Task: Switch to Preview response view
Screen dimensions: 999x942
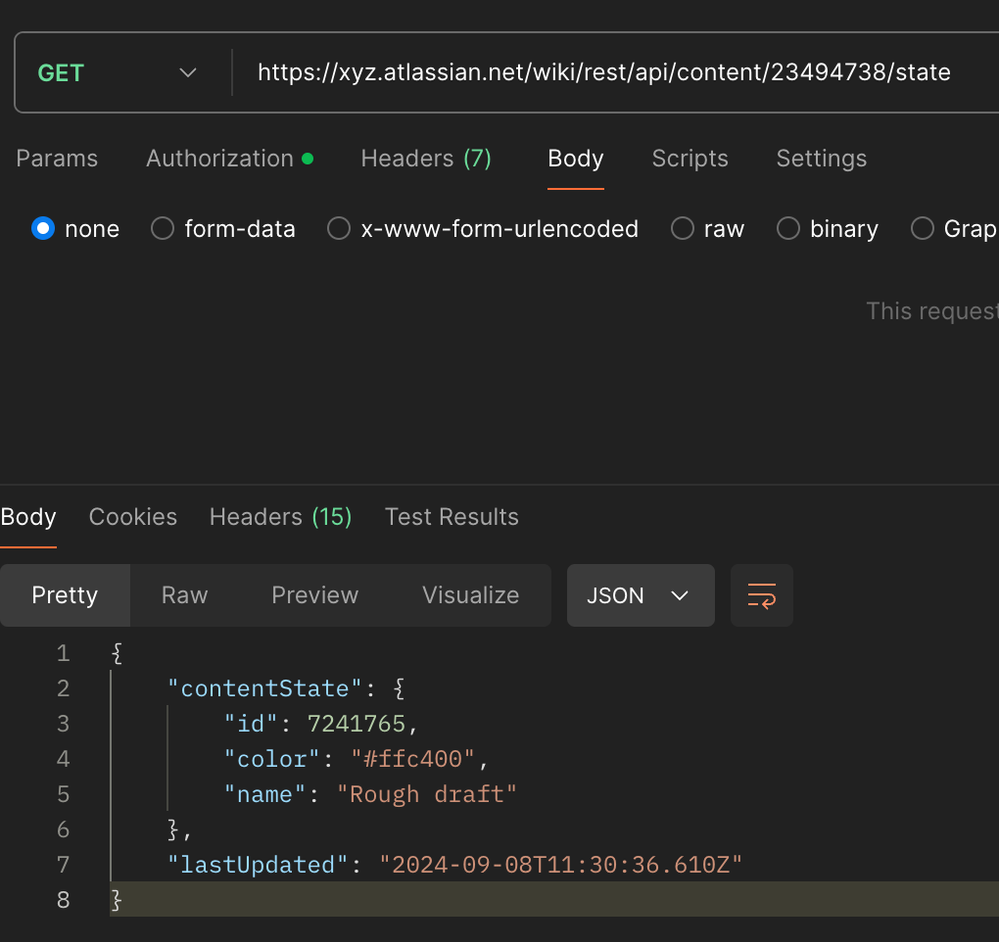Action: point(315,596)
